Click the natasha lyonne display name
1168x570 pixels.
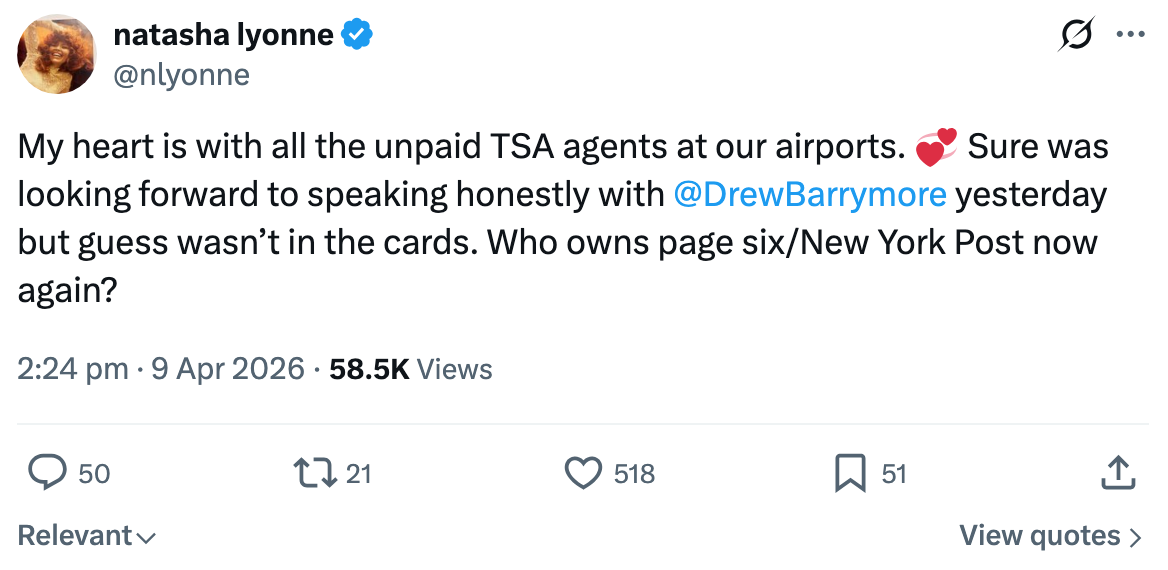coord(223,35)
